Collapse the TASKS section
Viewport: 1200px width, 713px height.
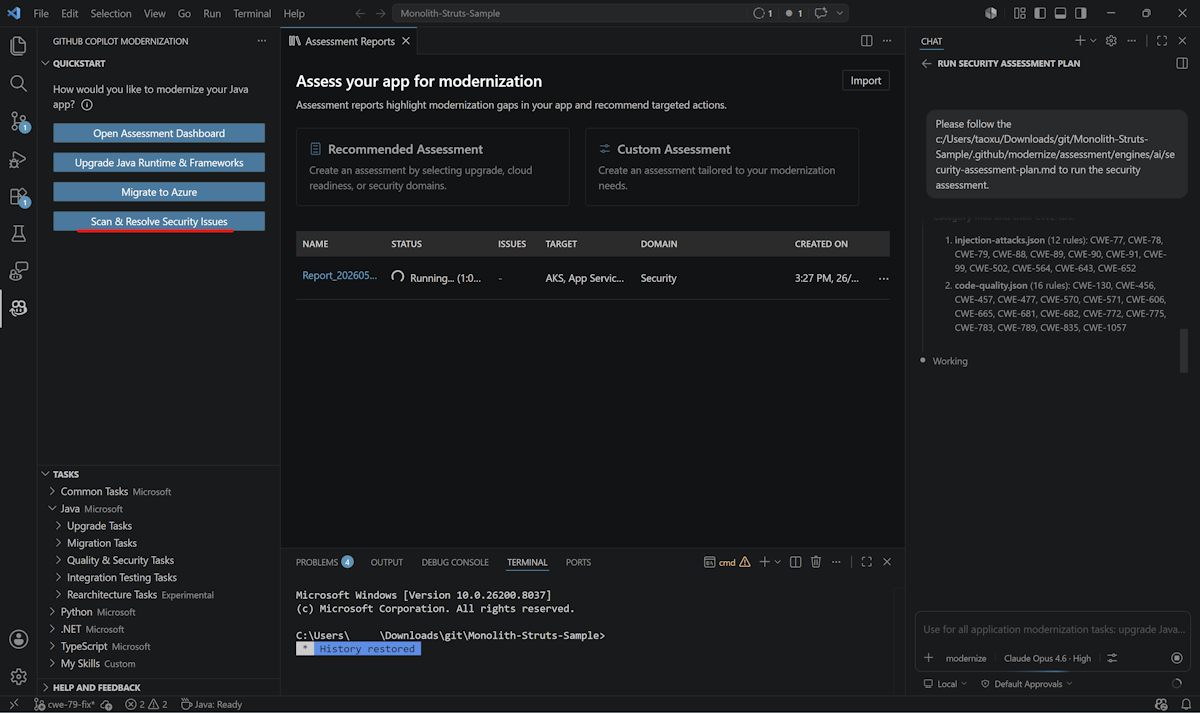66,474
